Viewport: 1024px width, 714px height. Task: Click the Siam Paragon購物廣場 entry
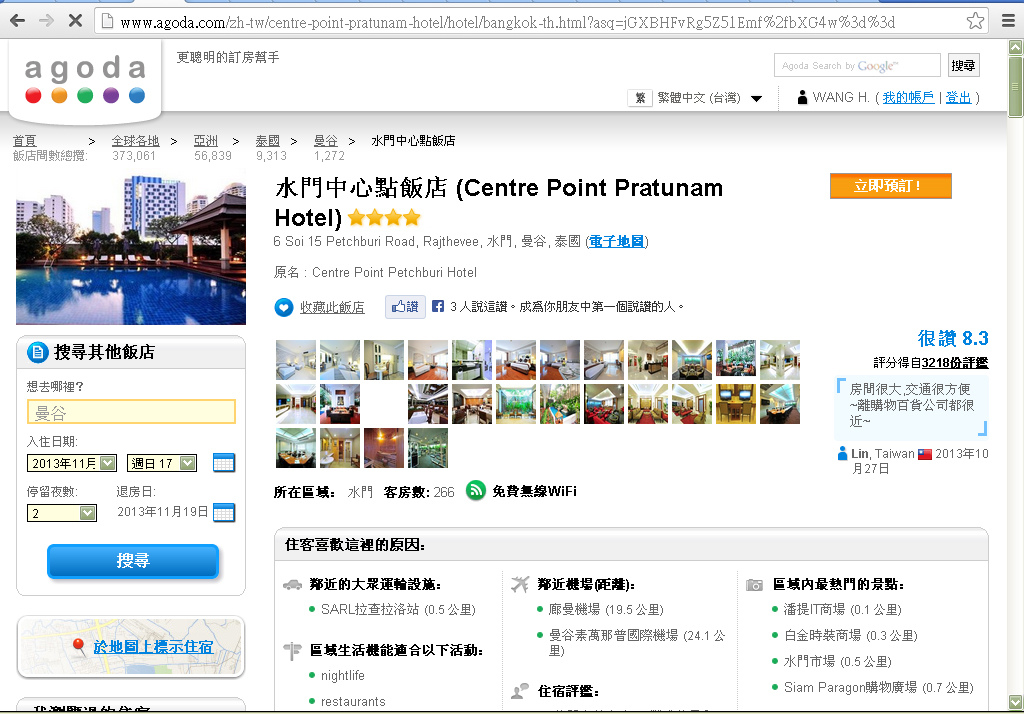tap(878, 688)
